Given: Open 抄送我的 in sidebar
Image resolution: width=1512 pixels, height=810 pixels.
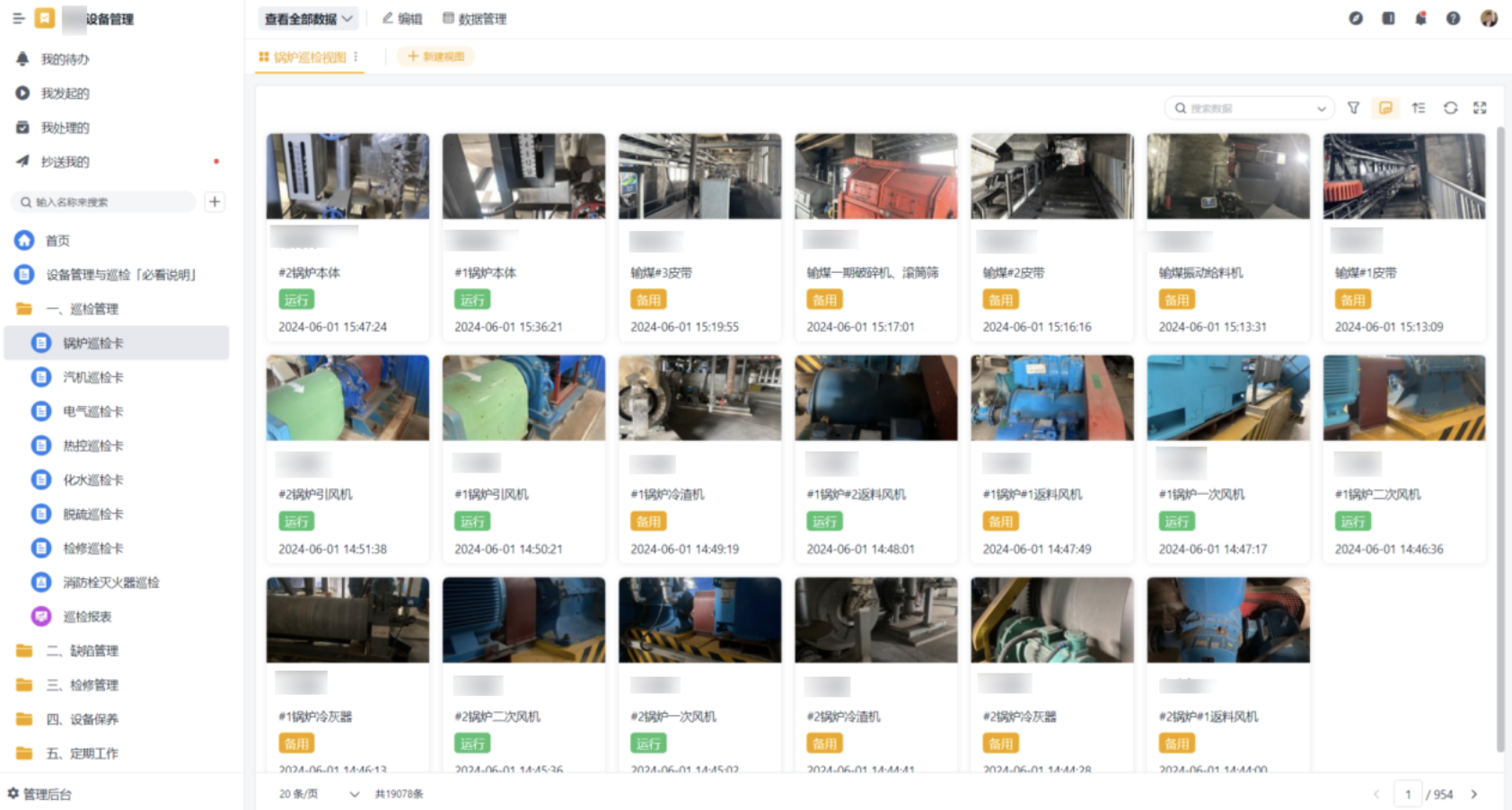Looking at the screenshot, I should [65, 162].
